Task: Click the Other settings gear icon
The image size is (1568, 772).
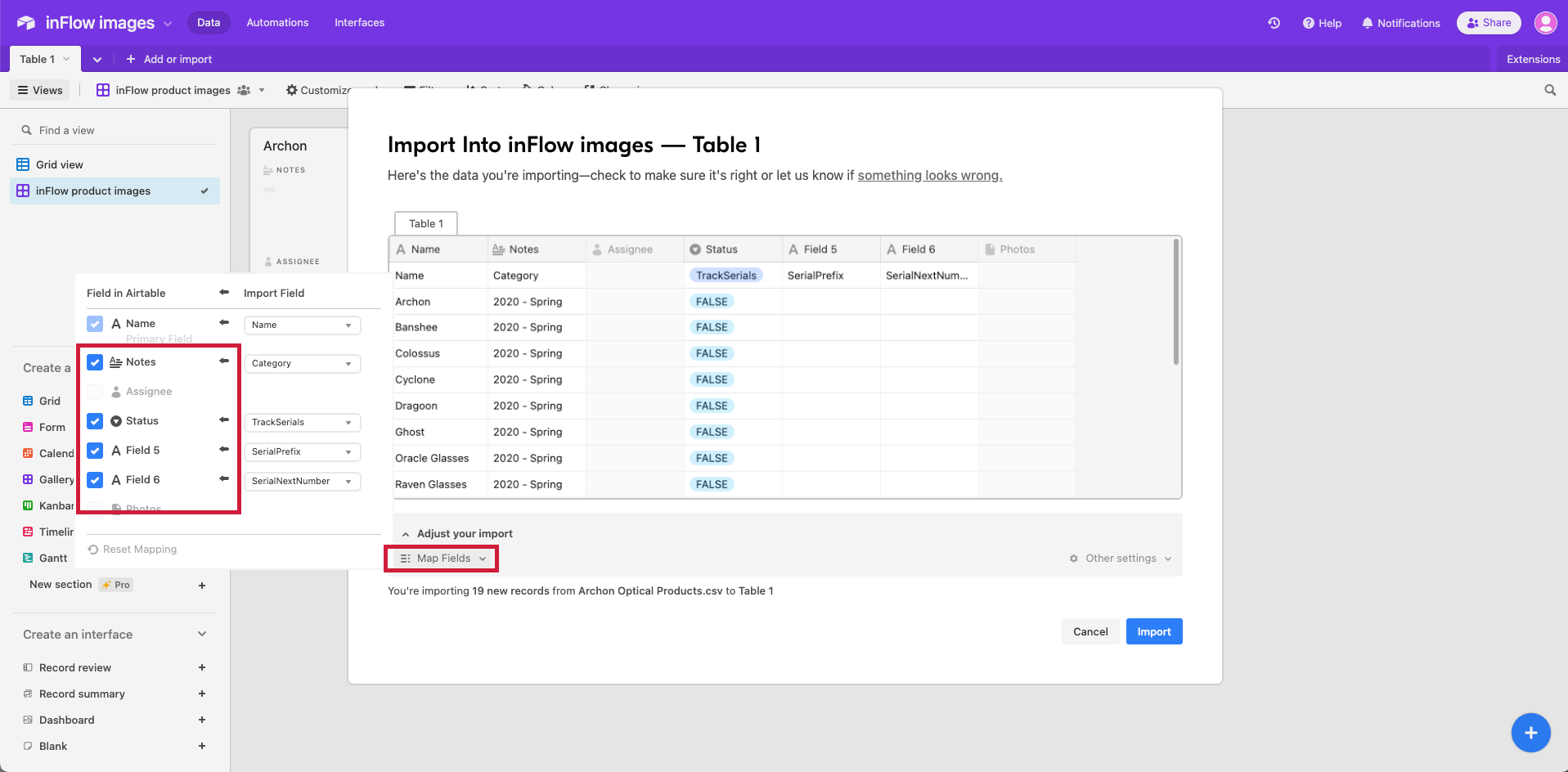Action: (1073, 559)
